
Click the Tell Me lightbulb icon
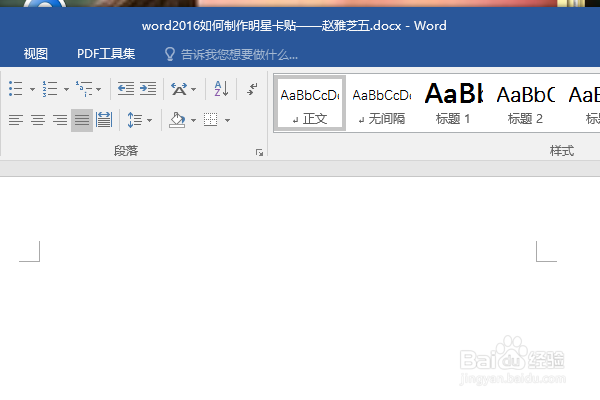(x=170, y=54)
